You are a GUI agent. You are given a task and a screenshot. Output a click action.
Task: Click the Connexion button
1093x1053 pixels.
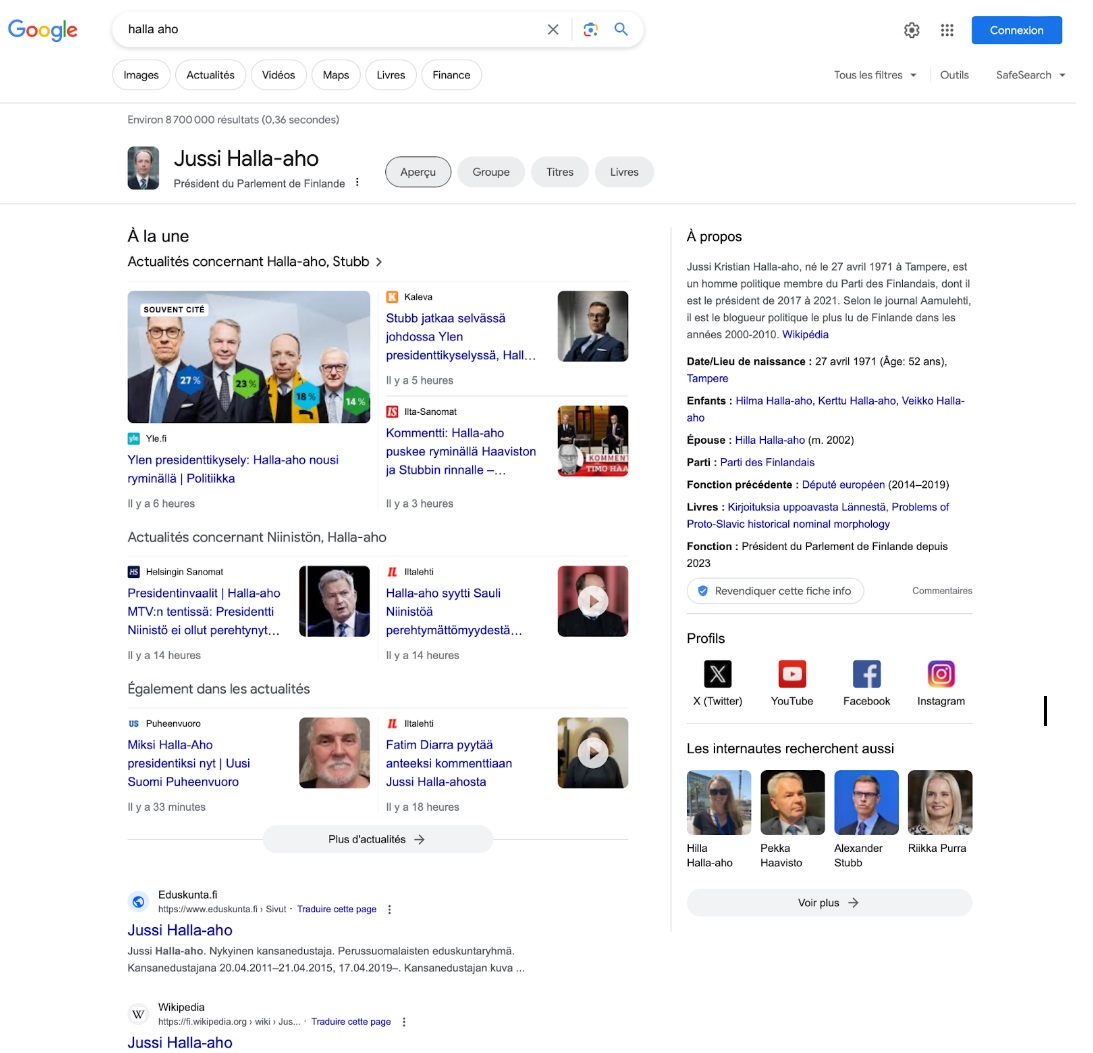(x=1016, y=30)
